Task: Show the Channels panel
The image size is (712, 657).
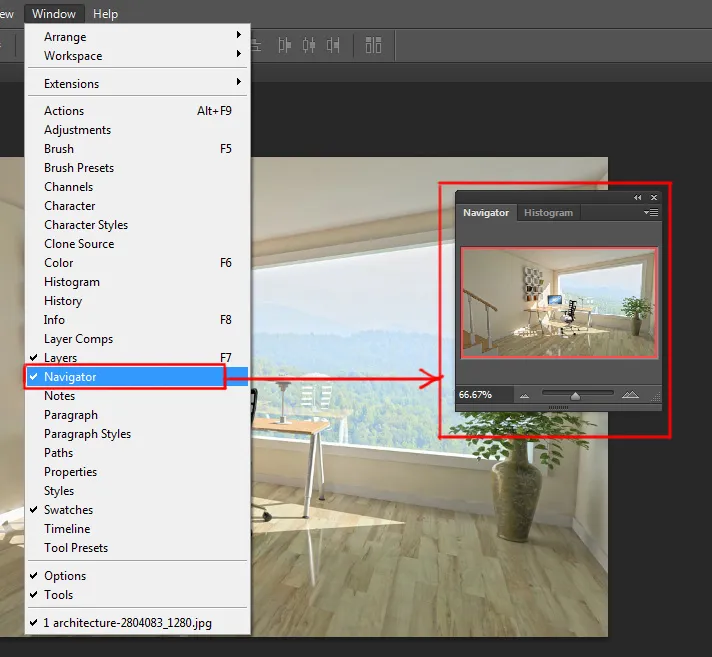Action: [138, 187]
